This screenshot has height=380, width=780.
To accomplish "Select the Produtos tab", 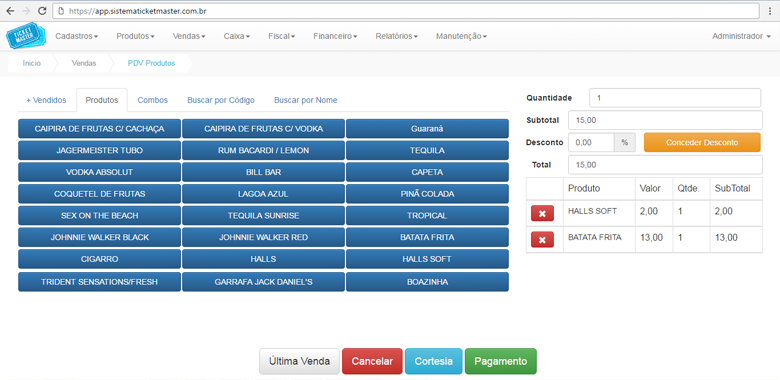I will [102, 100].
